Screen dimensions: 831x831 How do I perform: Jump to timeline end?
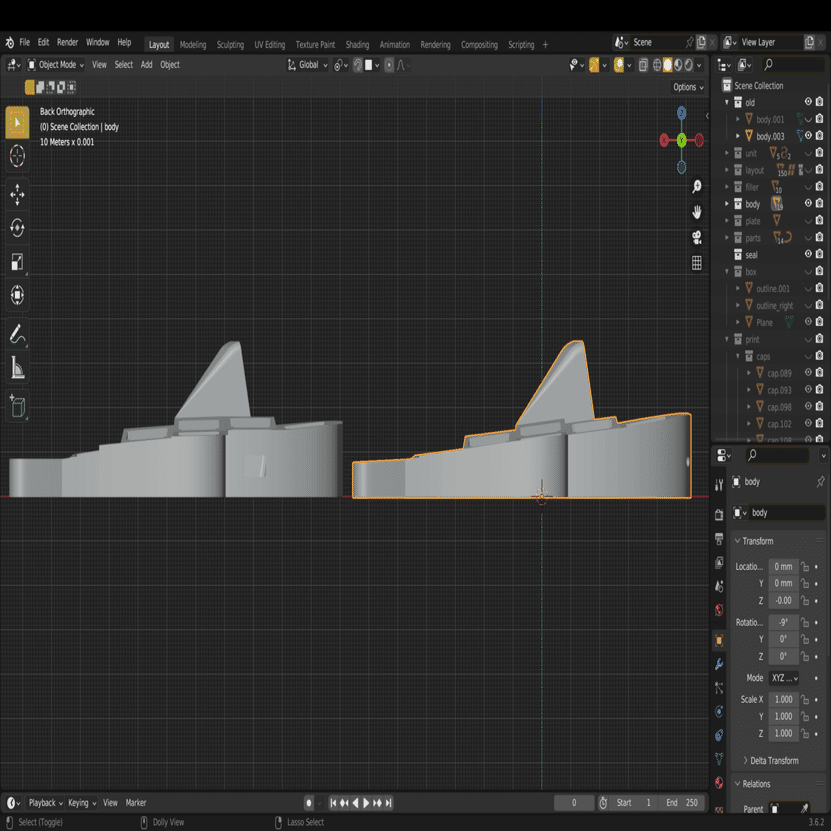pyautogui.click(x=388, y=803)
